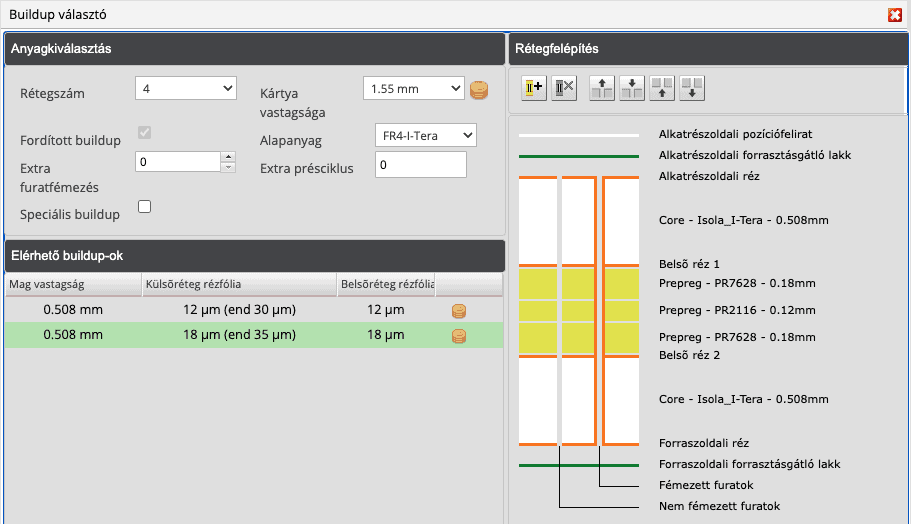The image size is (911, 524).
Task: Click the fourth toolbar icon, down arrow above blocks
Action: (631, 88)
